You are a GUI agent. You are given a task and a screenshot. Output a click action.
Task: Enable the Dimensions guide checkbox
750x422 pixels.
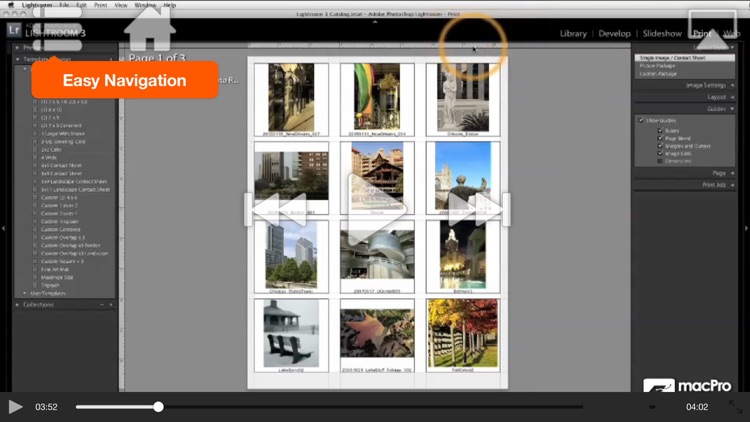(660, 161)
